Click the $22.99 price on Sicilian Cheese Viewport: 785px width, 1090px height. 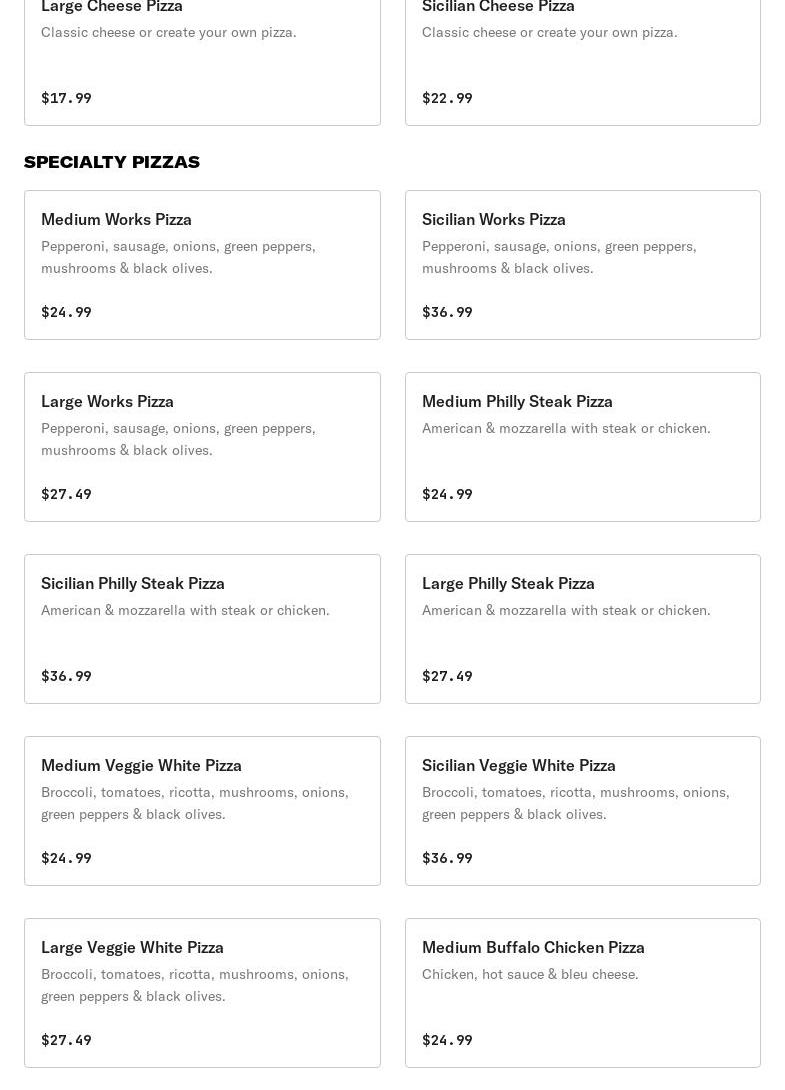pyautogui.click(x=447, y=98)
